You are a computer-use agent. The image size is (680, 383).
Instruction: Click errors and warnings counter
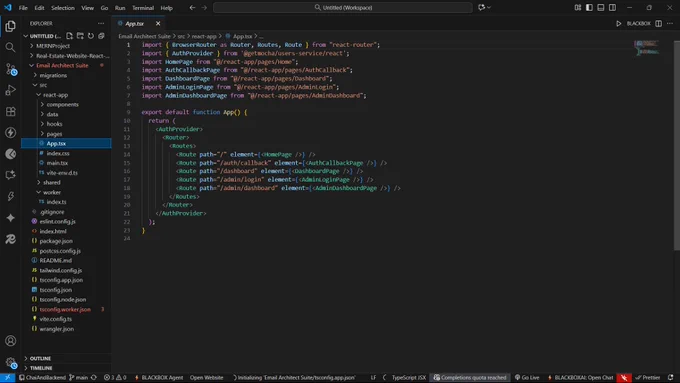[x=115, y=377]
